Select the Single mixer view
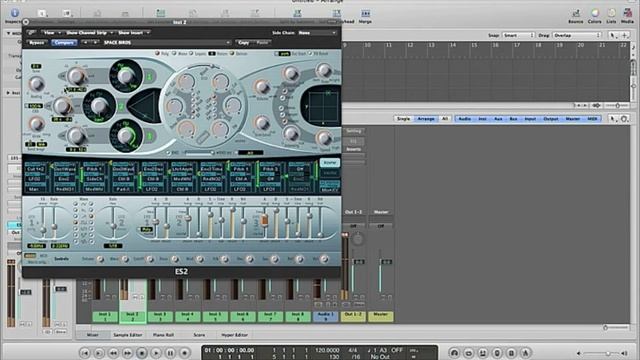 click(x=403, y=119)
